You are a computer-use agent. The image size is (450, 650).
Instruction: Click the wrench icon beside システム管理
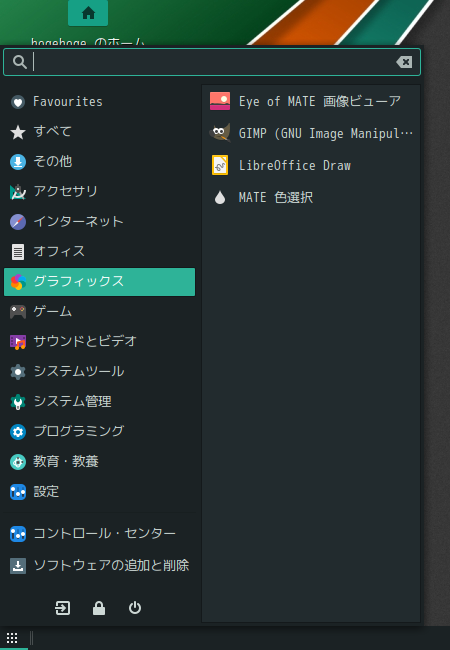[x=18, y=402]
